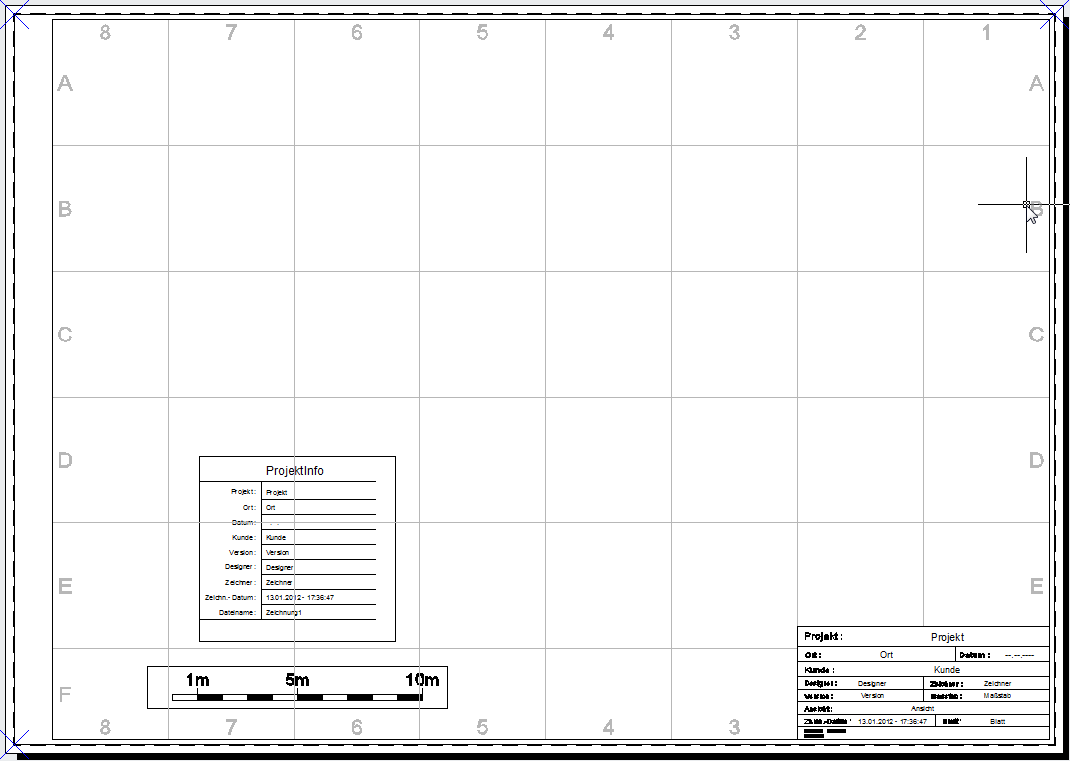Select the Designer value in ProjektInfo table
The width and height of the screenshot is (1070, 761).
coord(280,567)
